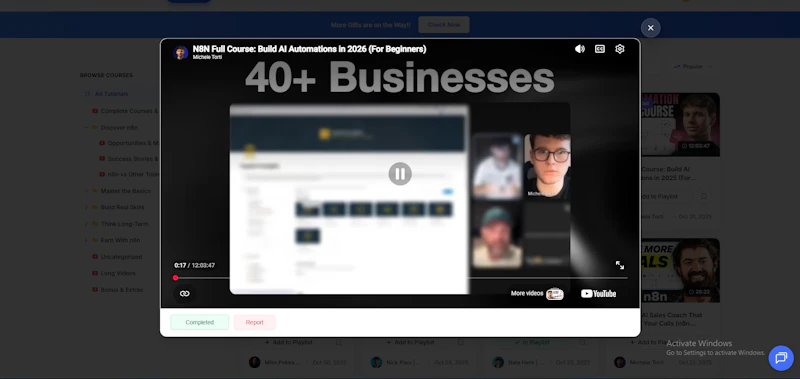Click Add to Playlist on the Mike Pekka card

click(289, 342)
